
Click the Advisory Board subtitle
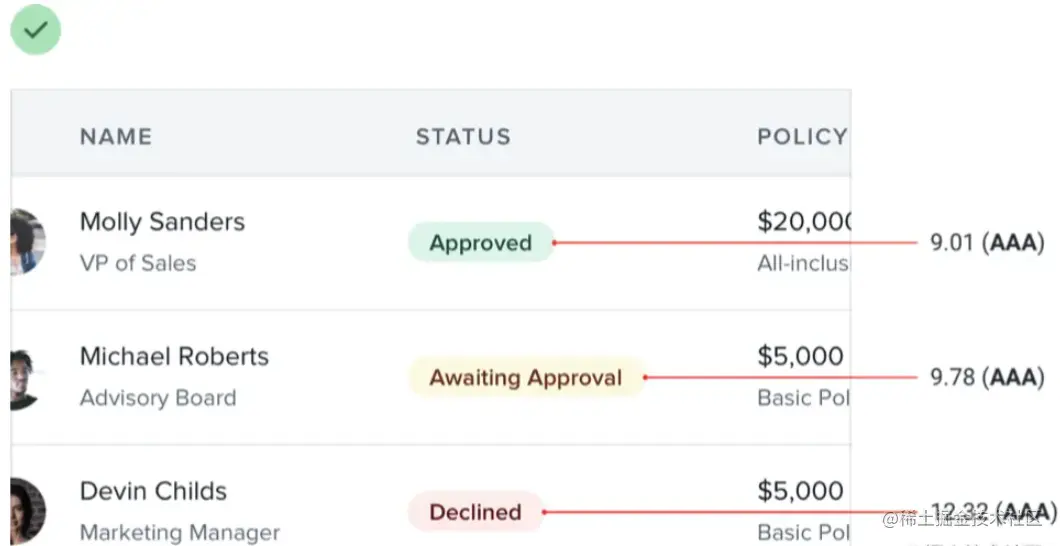pyautogui.click(x=158, y=398)
